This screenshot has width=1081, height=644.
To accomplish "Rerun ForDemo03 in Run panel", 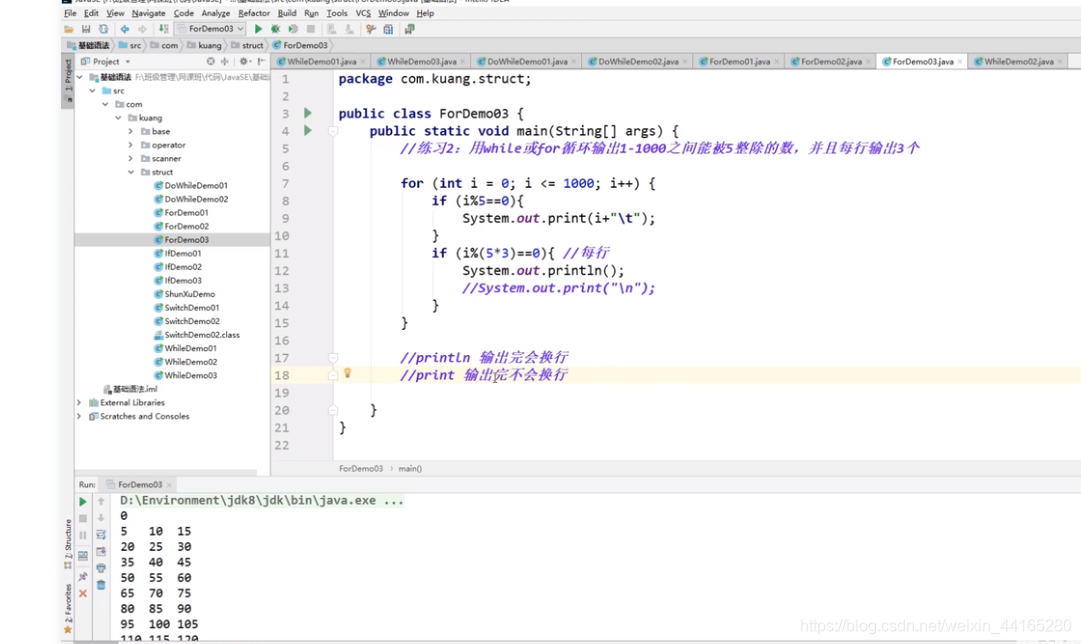I will pos(83,501).
